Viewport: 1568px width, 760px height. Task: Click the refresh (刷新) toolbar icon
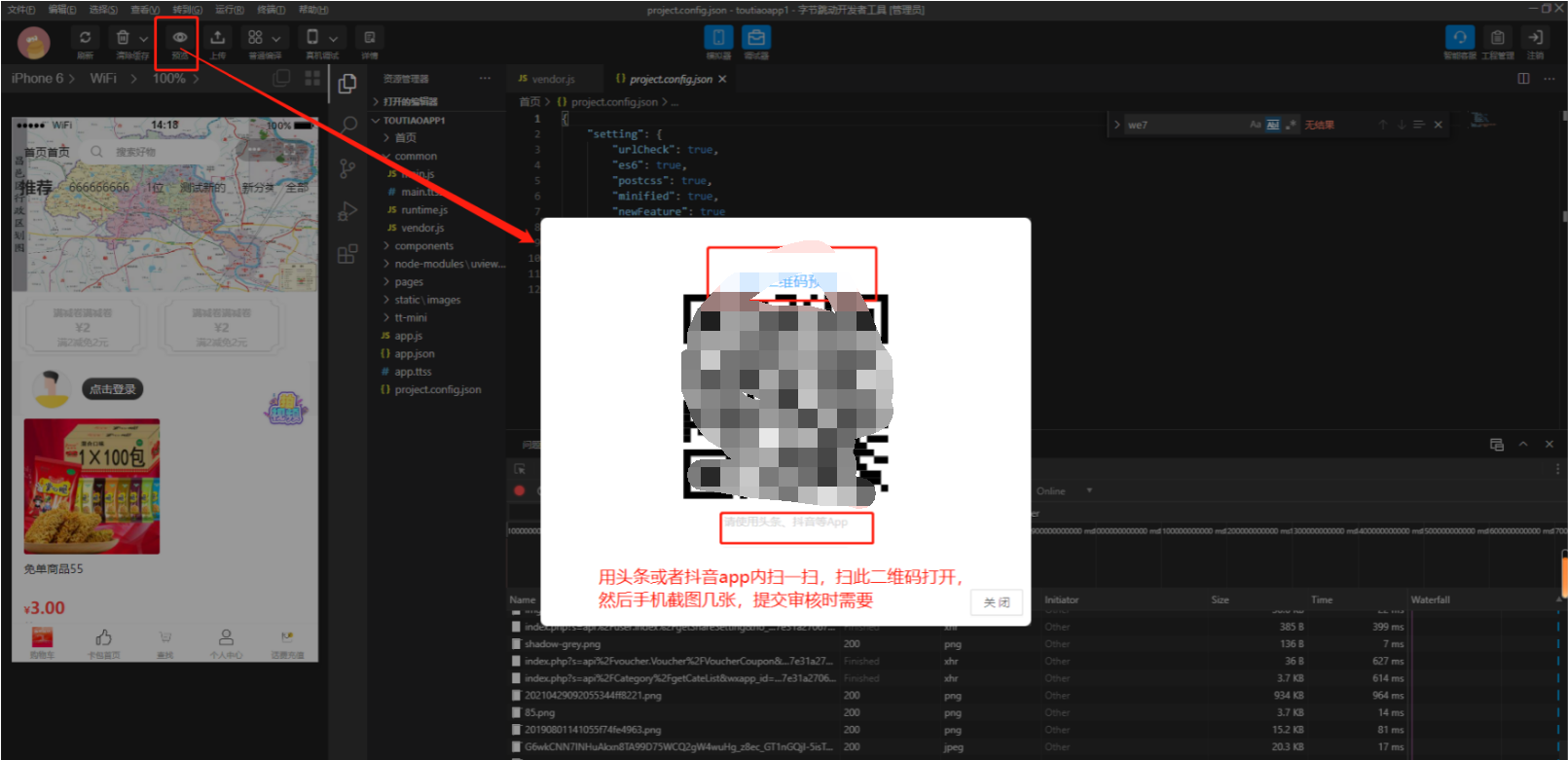(x=86, y=37)
